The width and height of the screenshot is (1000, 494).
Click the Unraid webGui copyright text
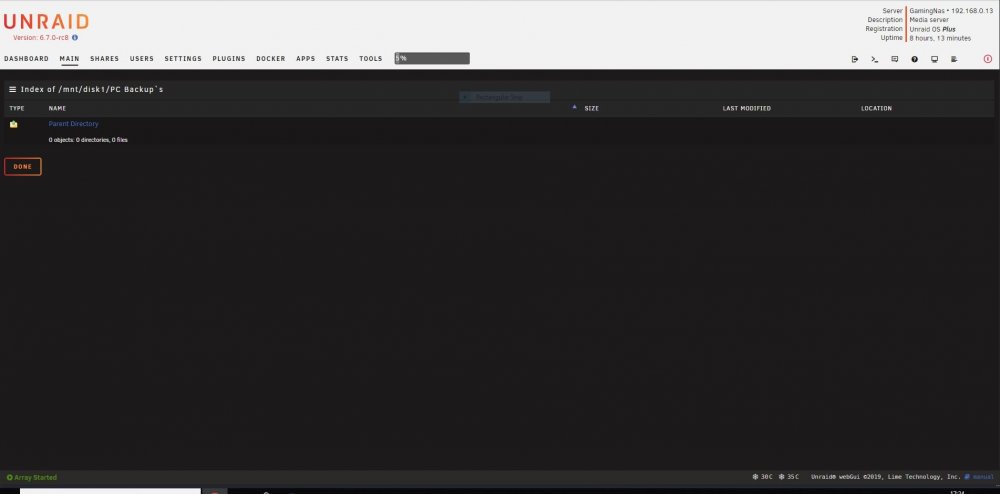click(x=886, y=477)
